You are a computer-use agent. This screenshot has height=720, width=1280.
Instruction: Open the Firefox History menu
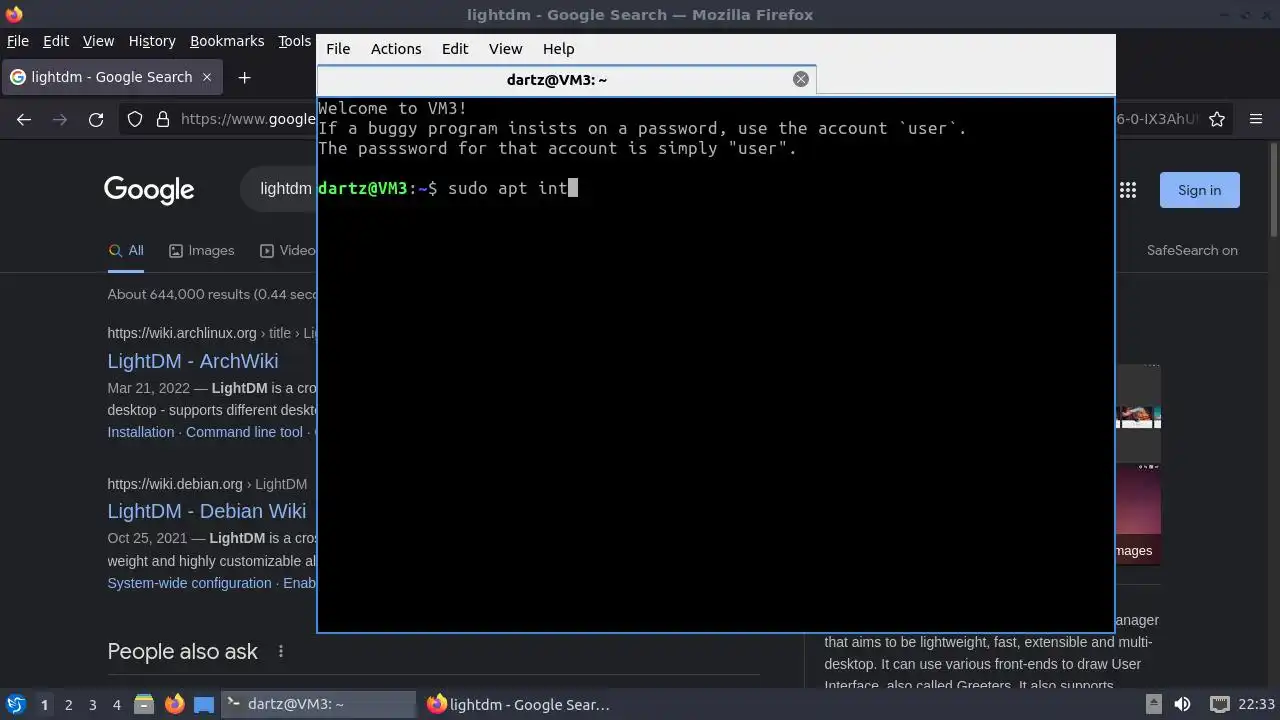tap(152, 41)
